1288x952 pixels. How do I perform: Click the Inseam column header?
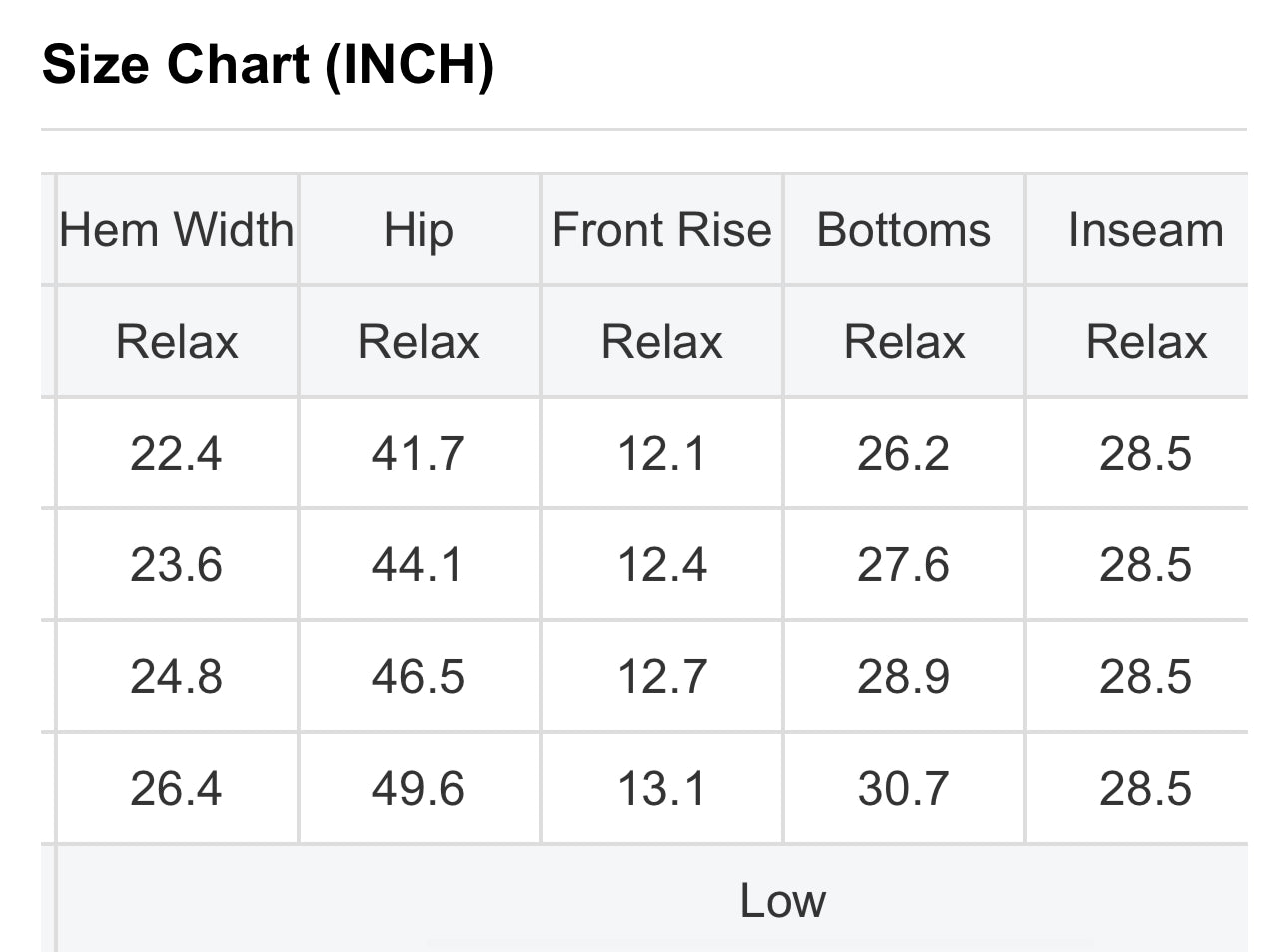coord(1145,230)
